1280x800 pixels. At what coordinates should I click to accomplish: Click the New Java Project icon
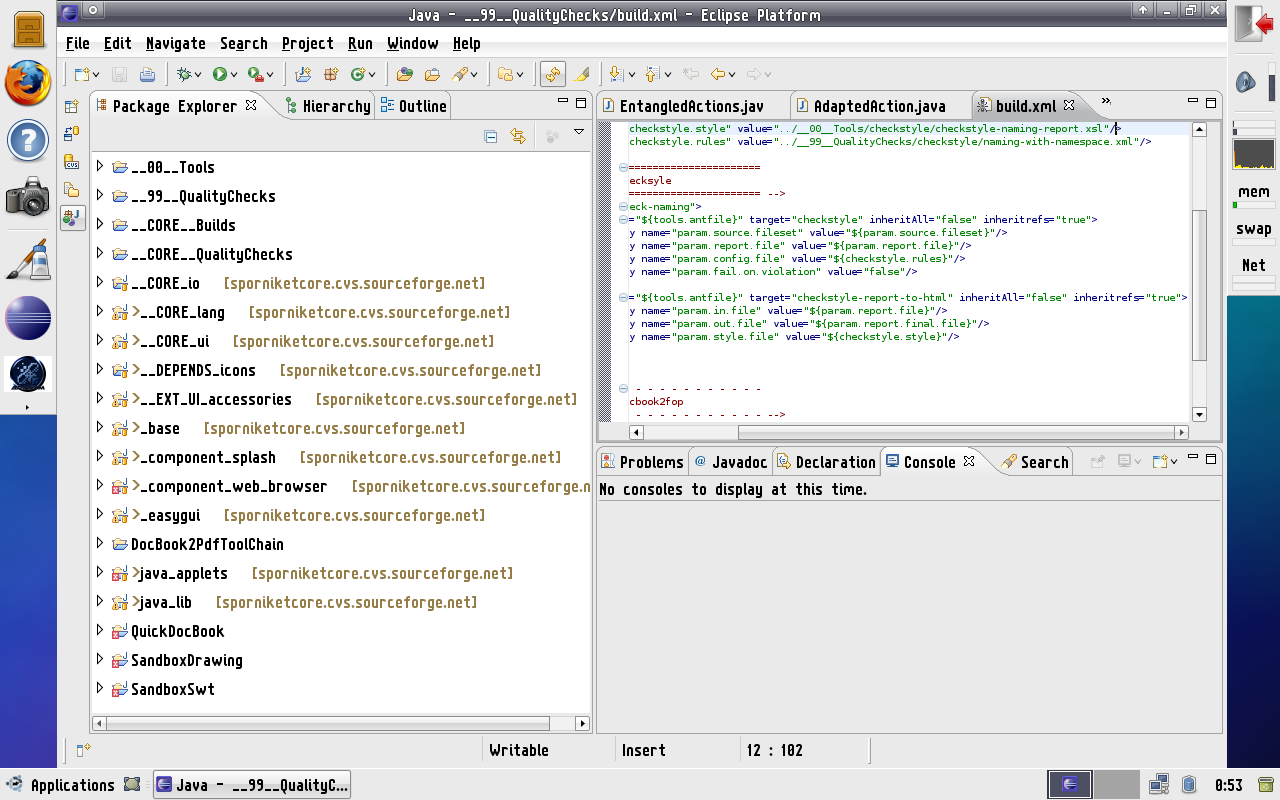click(304, 74)
